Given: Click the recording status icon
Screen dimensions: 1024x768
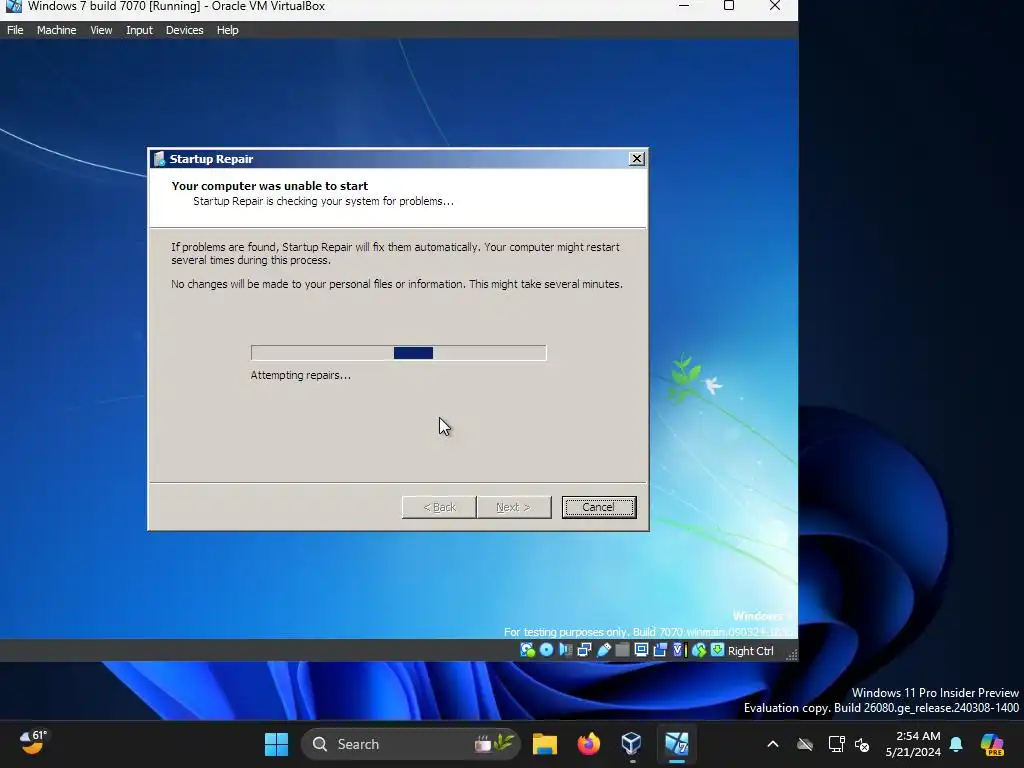Looking at the screenshot, I should [x=660, y=650].
